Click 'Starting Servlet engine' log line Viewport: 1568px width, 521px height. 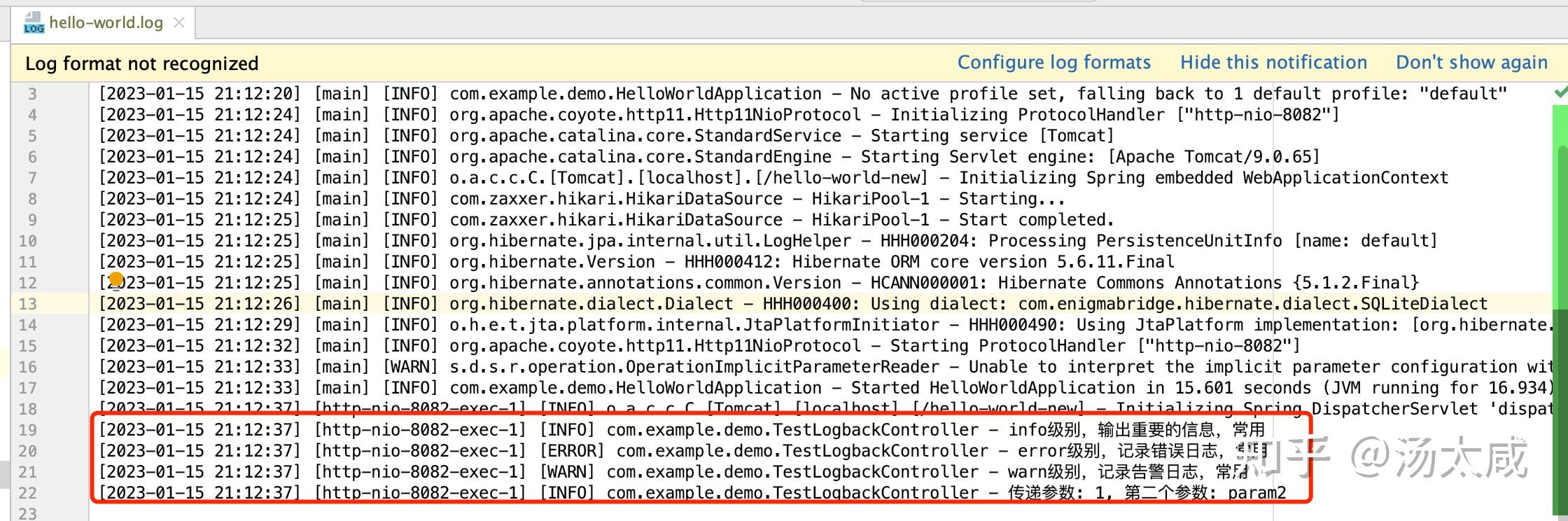pos(708,157)
